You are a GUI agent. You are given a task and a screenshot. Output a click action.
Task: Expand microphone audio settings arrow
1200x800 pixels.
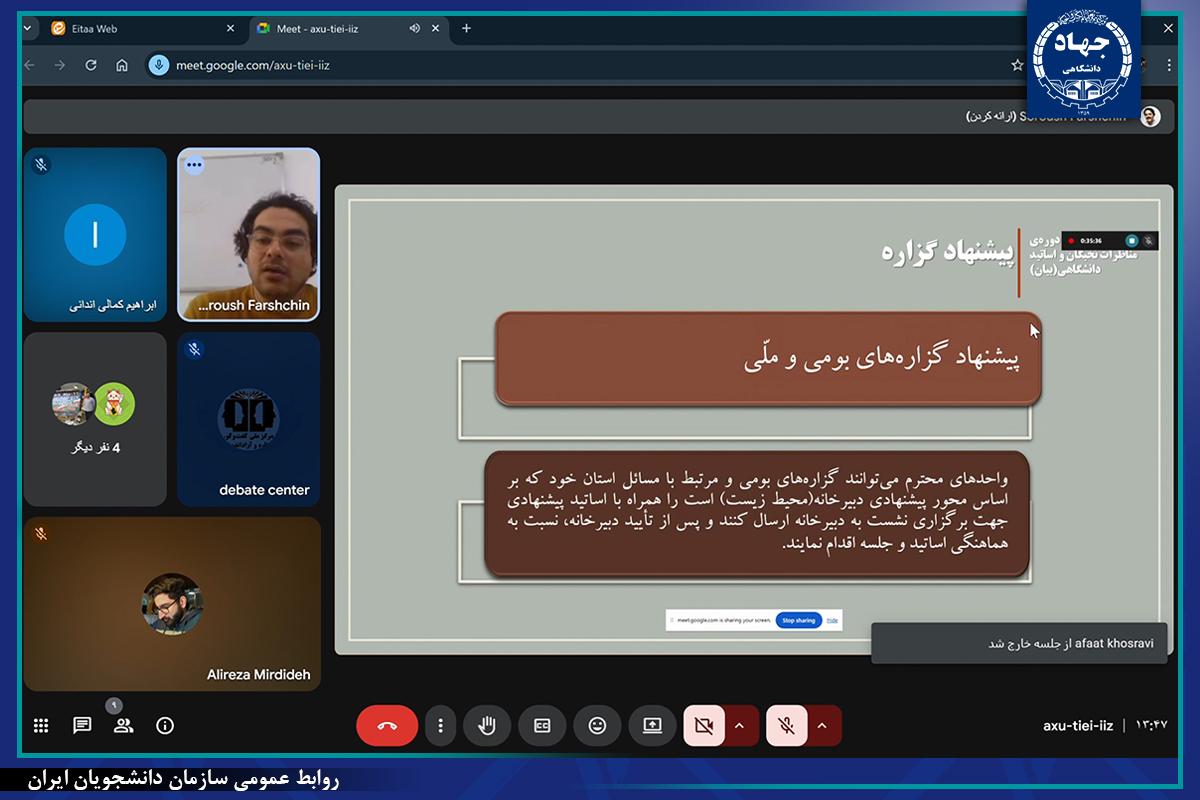[823, 726]
